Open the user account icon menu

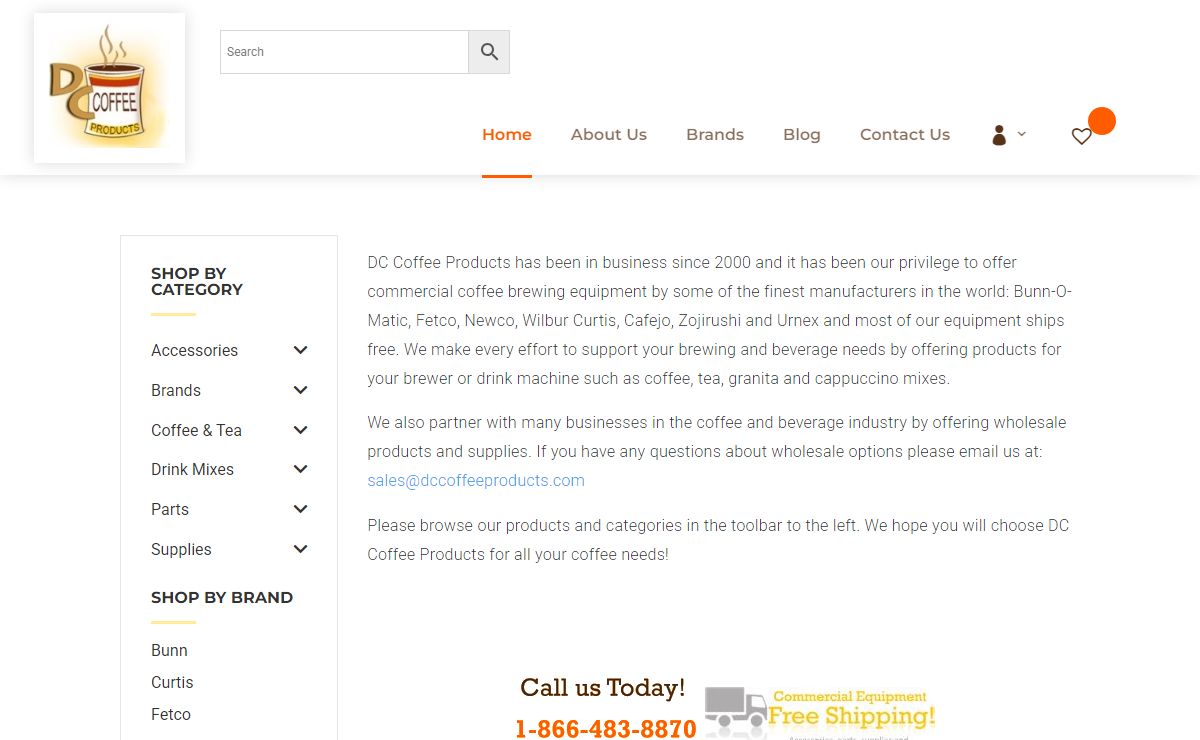tap(999, 135)
